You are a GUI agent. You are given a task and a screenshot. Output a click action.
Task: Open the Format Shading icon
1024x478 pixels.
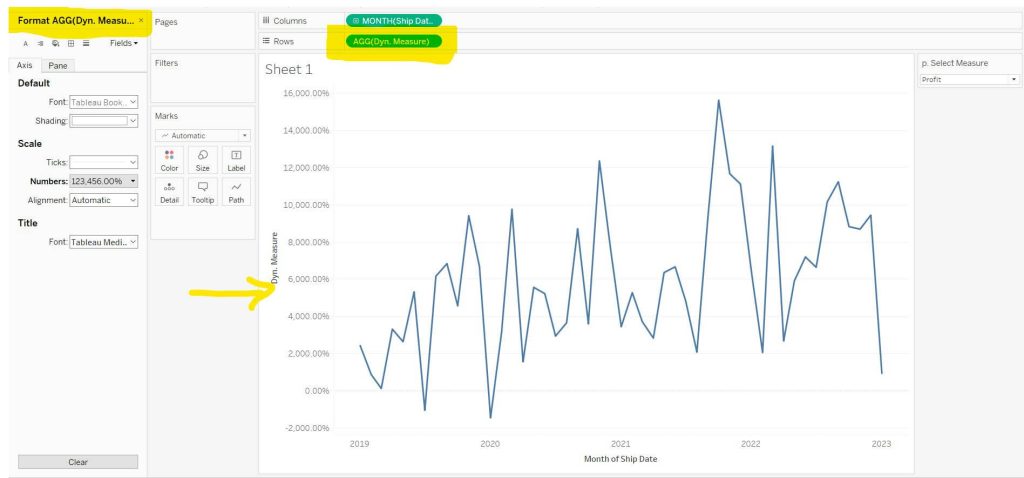[x=56, y=43]
